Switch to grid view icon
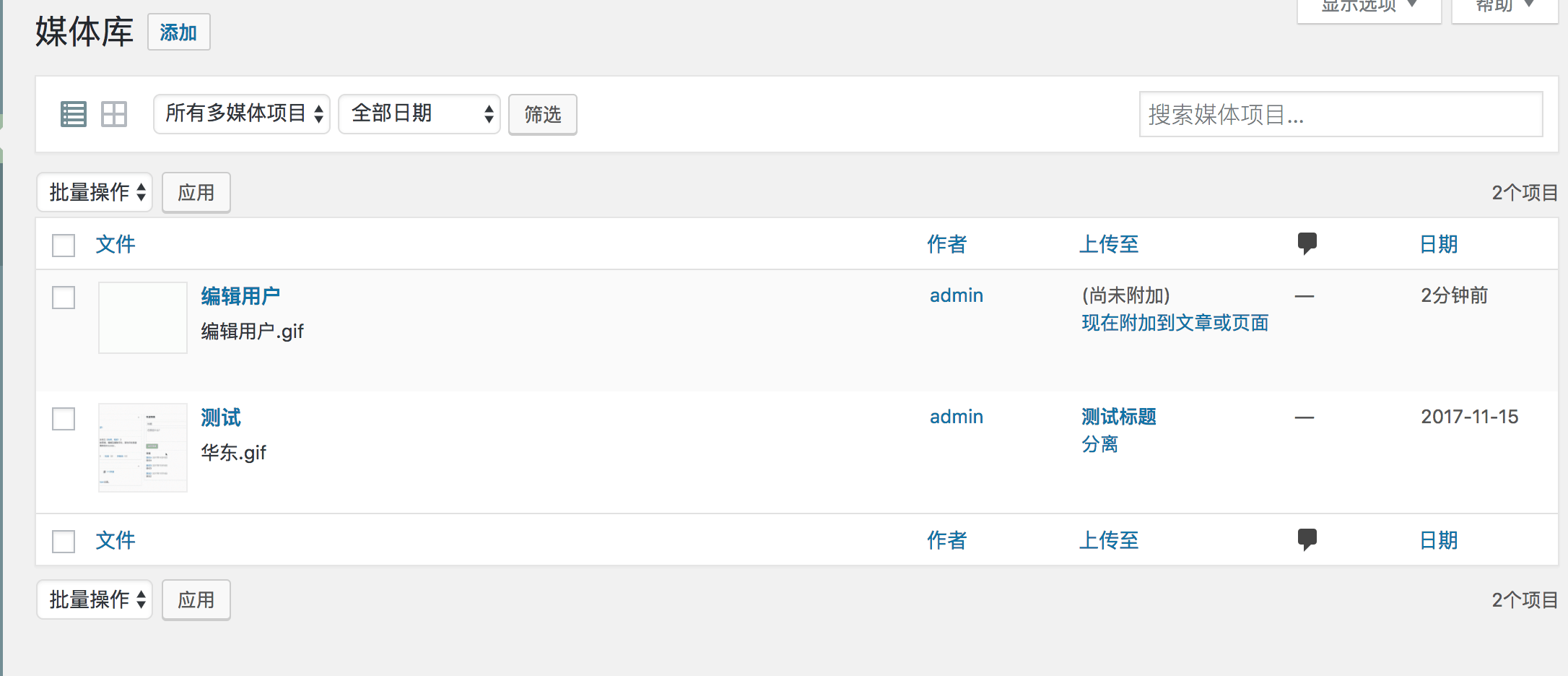1568x676 pixels. [x=114, y=114]
